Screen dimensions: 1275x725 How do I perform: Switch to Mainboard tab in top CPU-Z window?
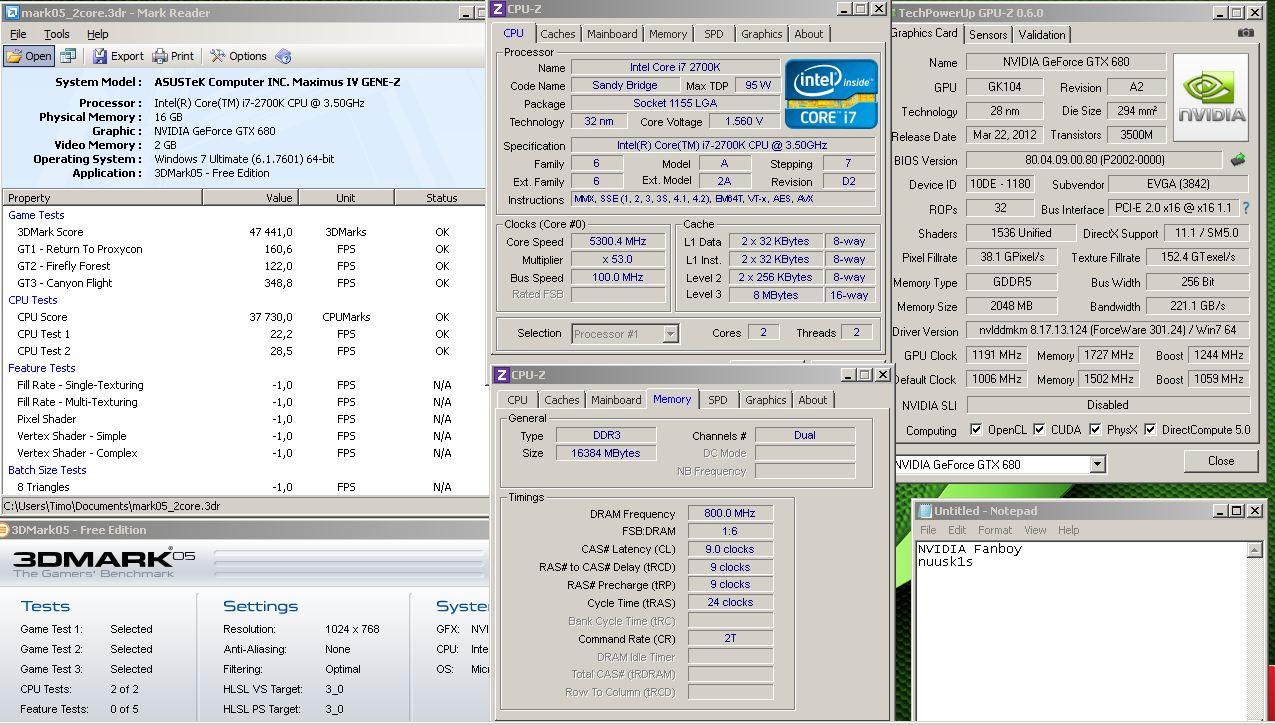point(612,34)
